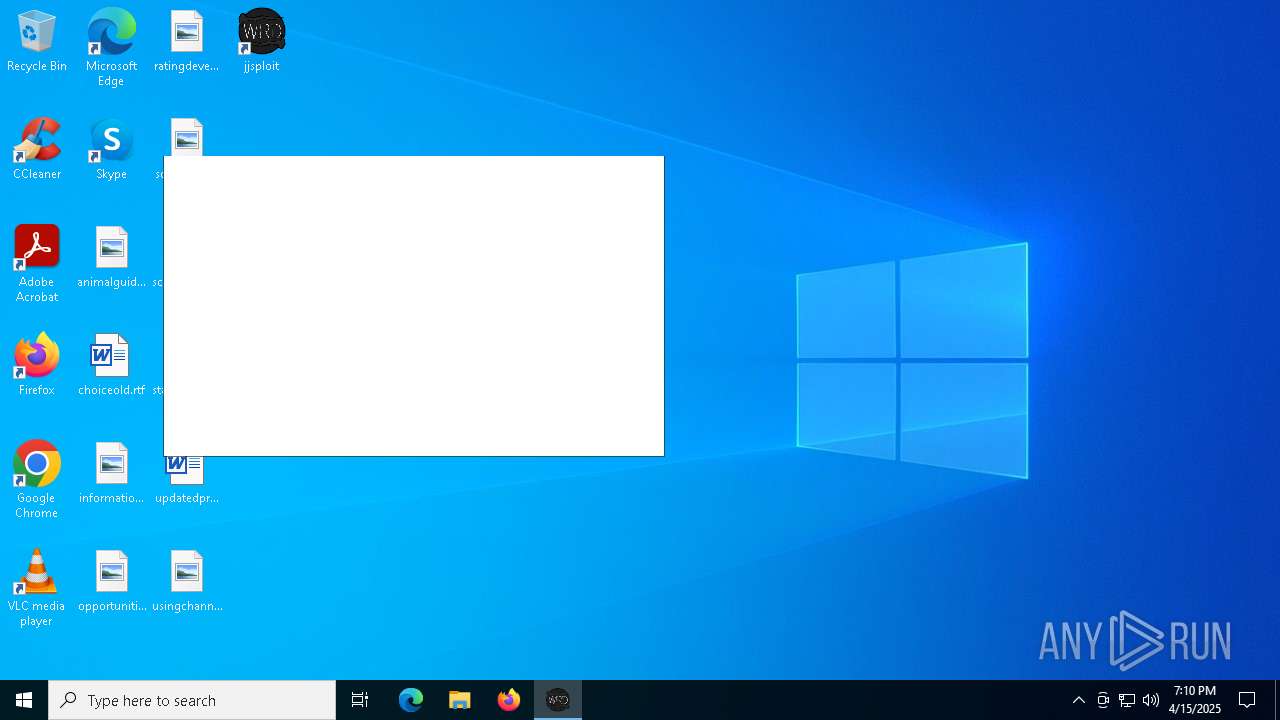Open the notification Action Center
The height and width of the screenshot is (720, 1280).
(1247, 700)
